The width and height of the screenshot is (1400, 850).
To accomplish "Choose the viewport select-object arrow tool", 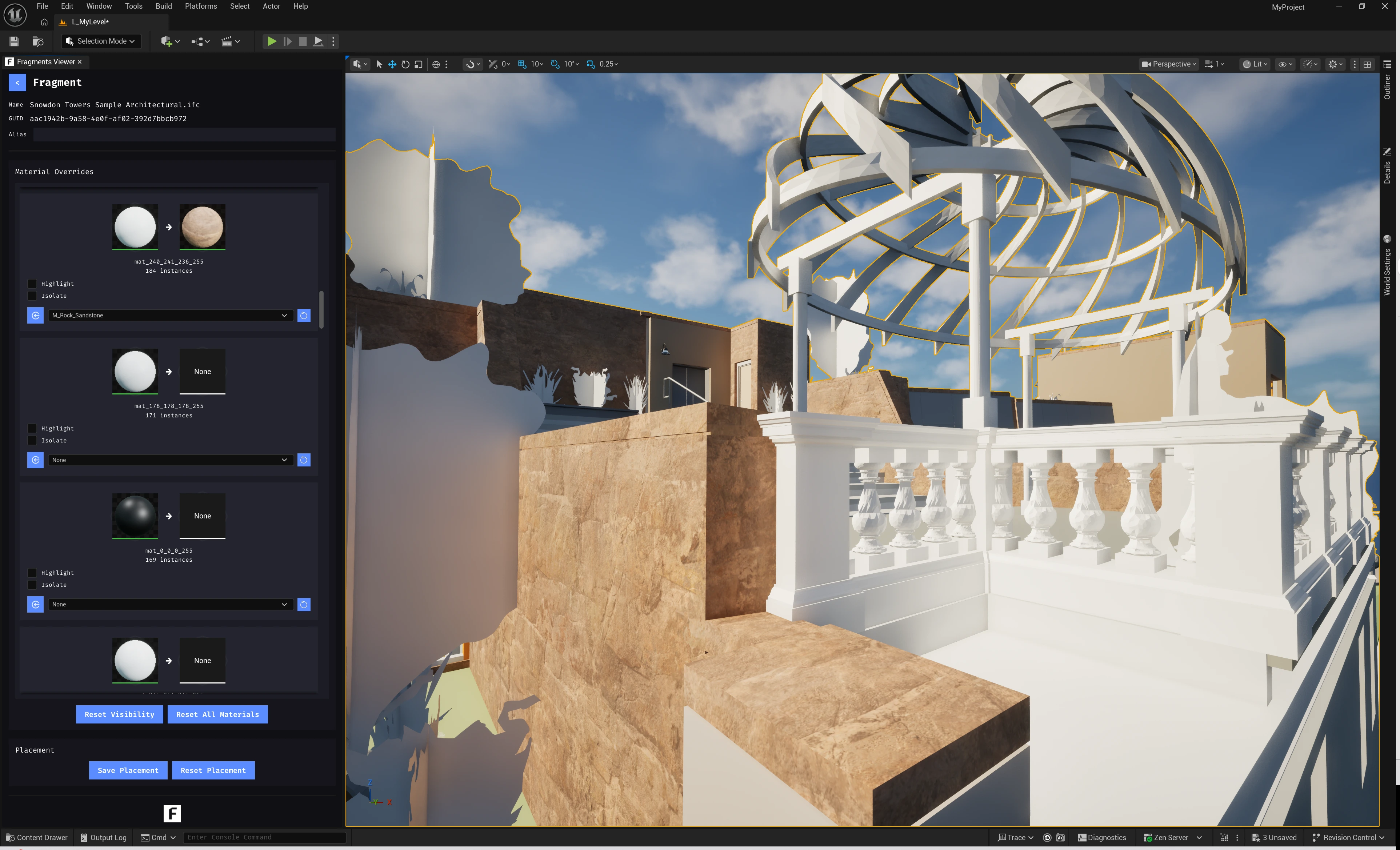I will (x=379, y=64).
